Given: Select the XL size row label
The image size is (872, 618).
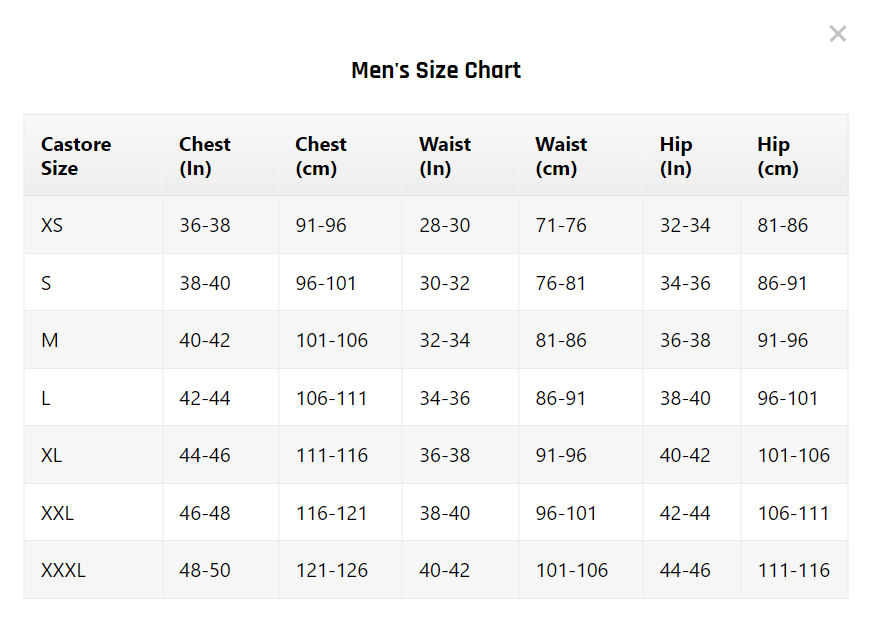Looking at the screenshot, I should pos(52,455).
